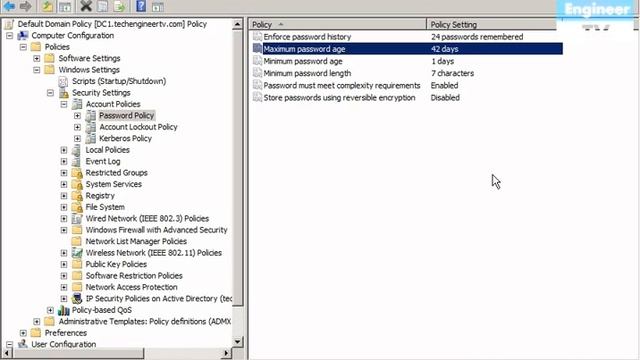640x360 pixels.
Task: Click the Policy-based QoS chart icon
Action: [x=64, y=310]
